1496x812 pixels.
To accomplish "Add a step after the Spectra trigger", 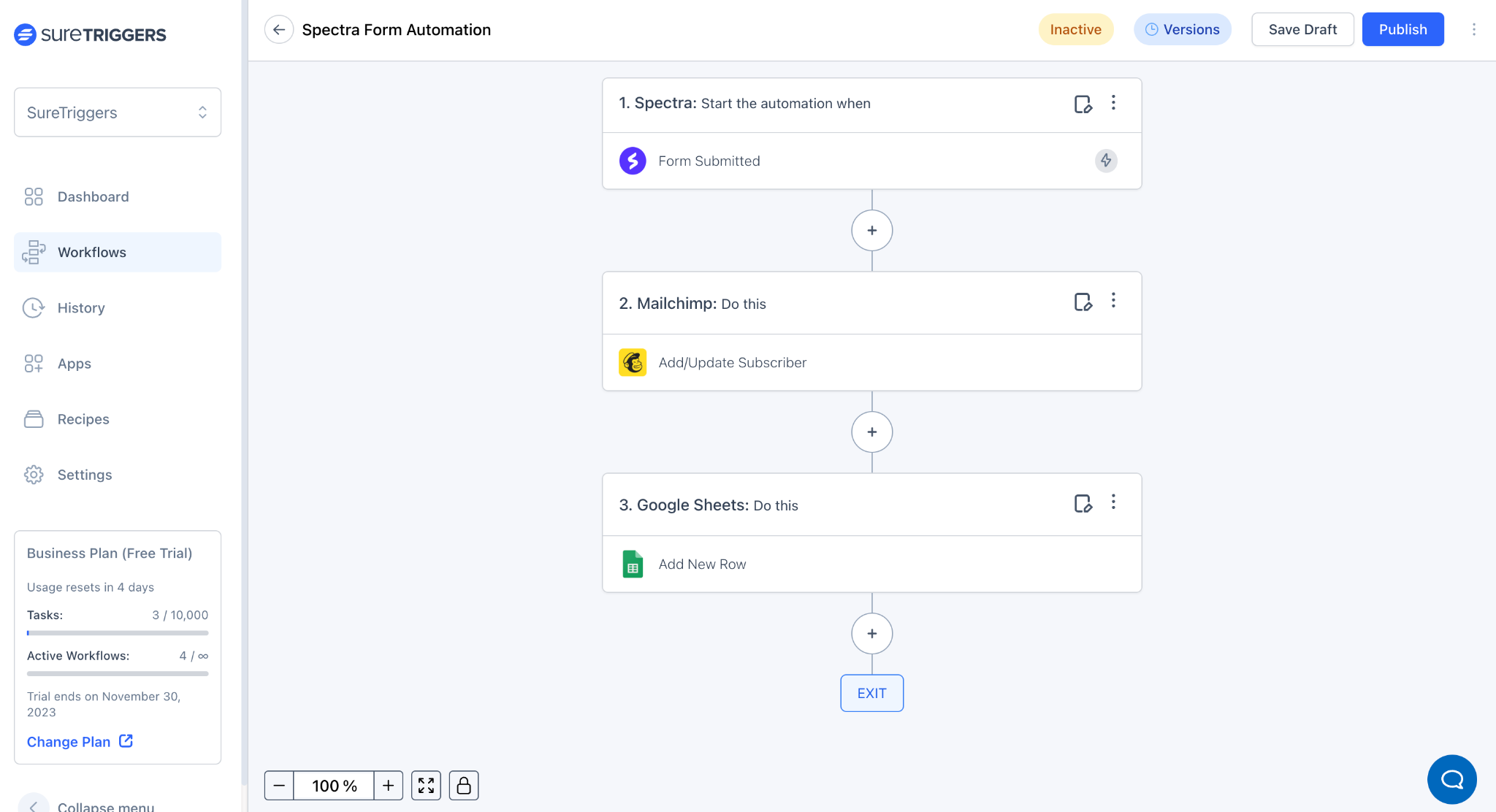I will point(871,231).
